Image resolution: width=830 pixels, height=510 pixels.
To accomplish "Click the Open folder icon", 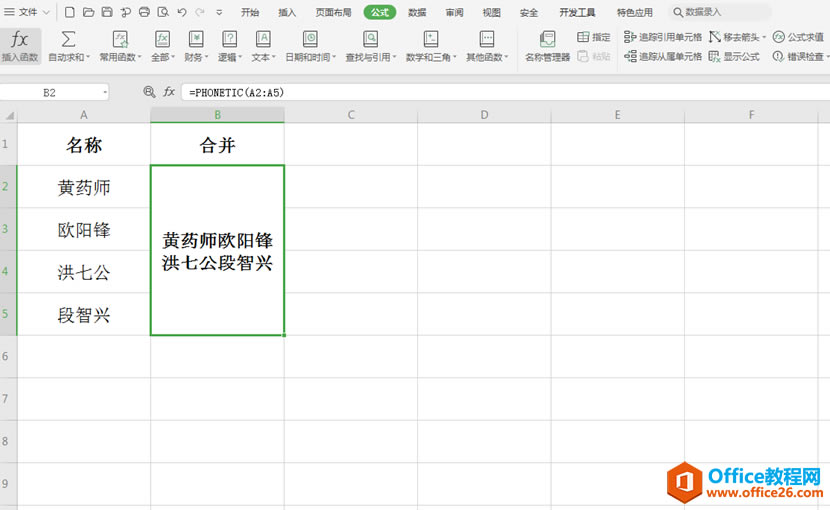I will tap(88, 12).
